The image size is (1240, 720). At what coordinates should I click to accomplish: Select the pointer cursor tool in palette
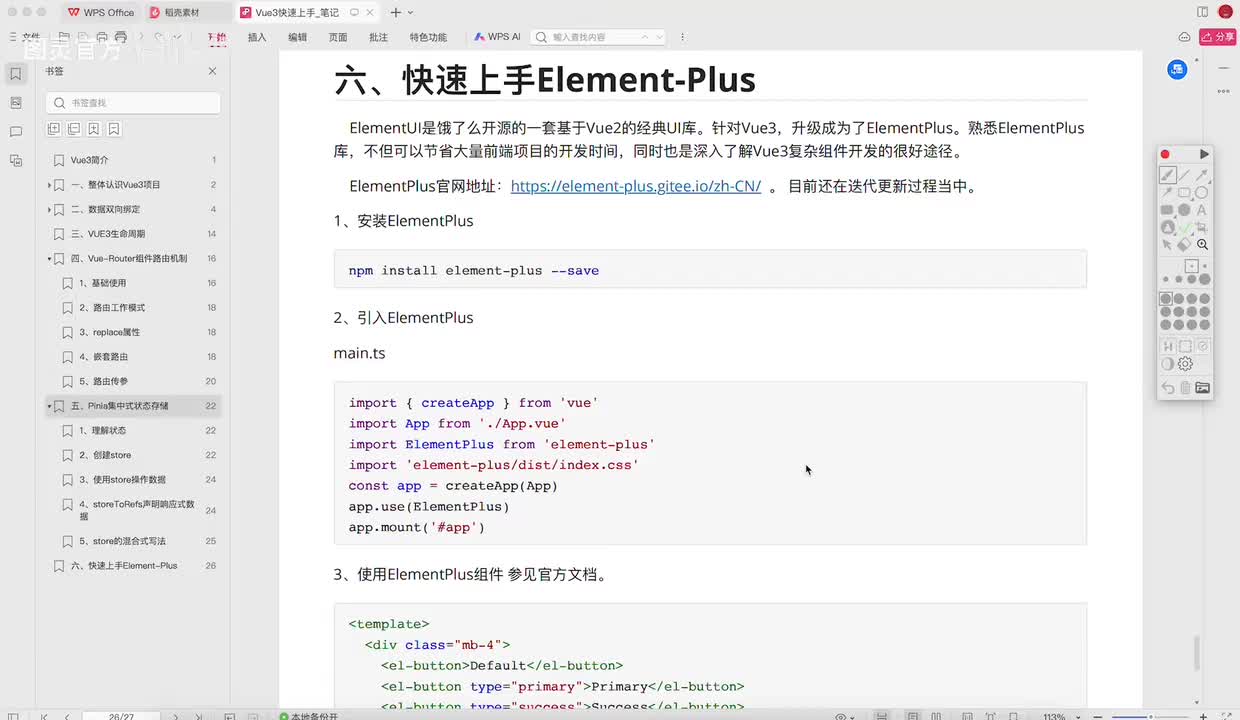[1167, 244]
